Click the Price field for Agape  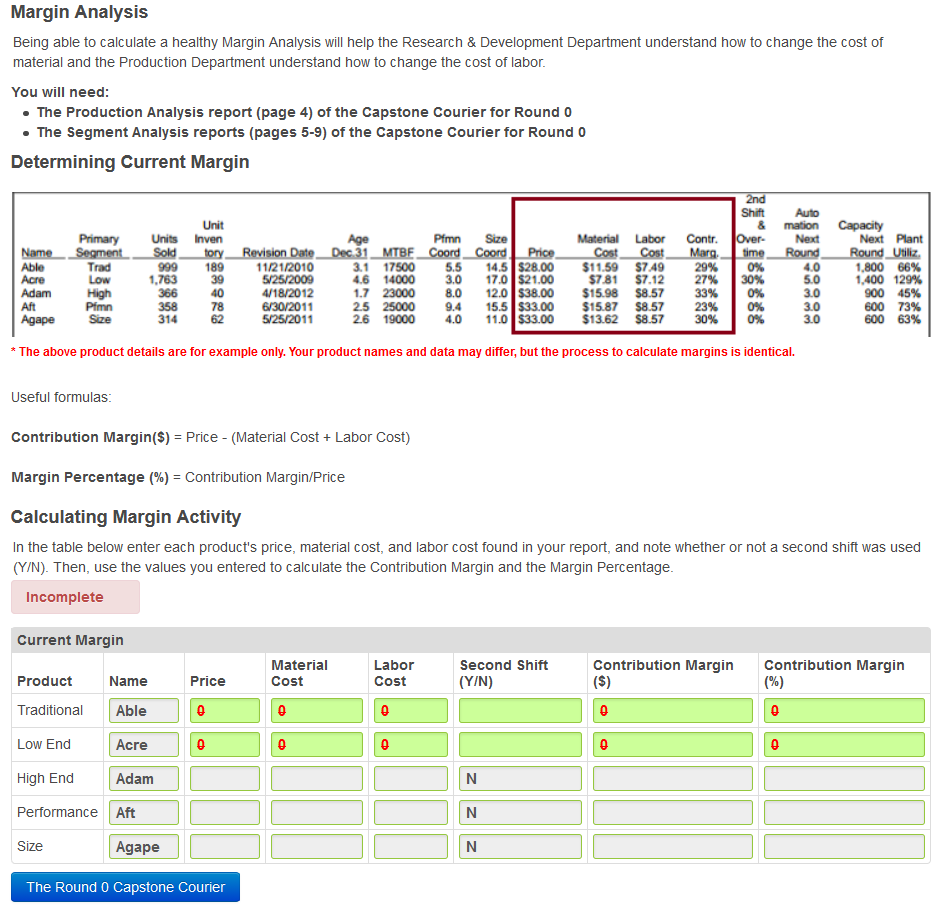pos(224,846)
